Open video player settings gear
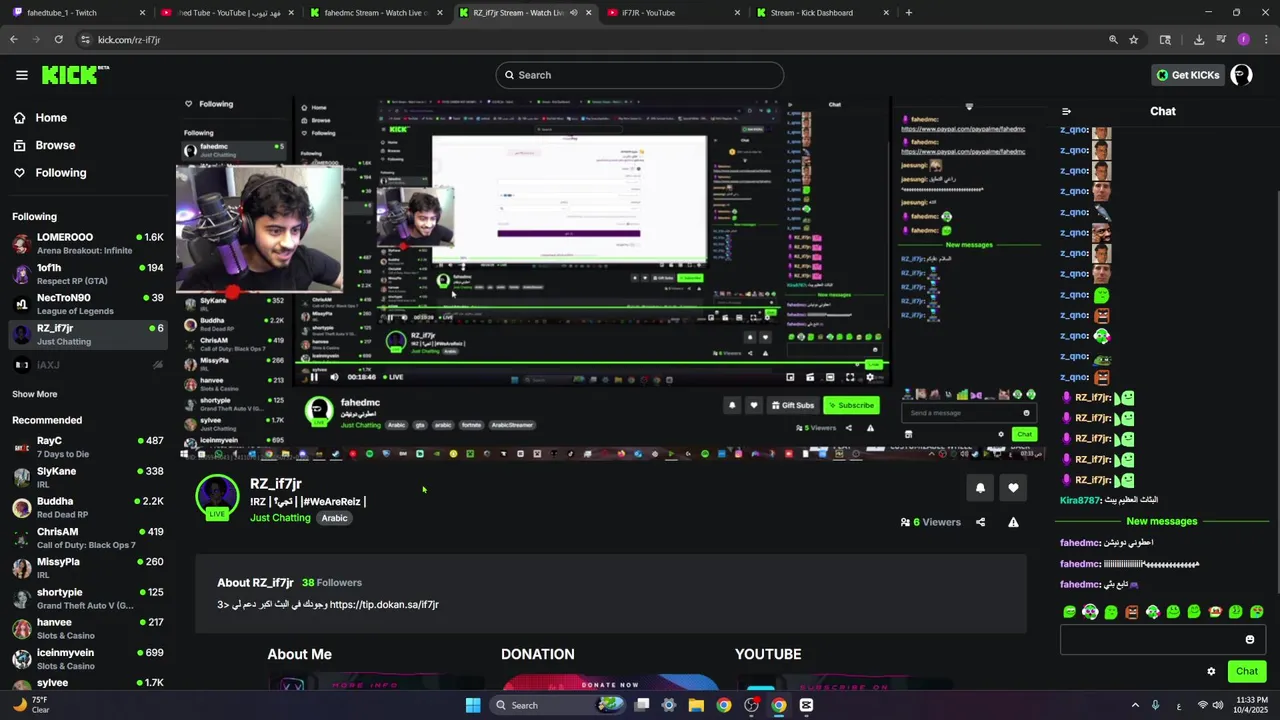 870,377
